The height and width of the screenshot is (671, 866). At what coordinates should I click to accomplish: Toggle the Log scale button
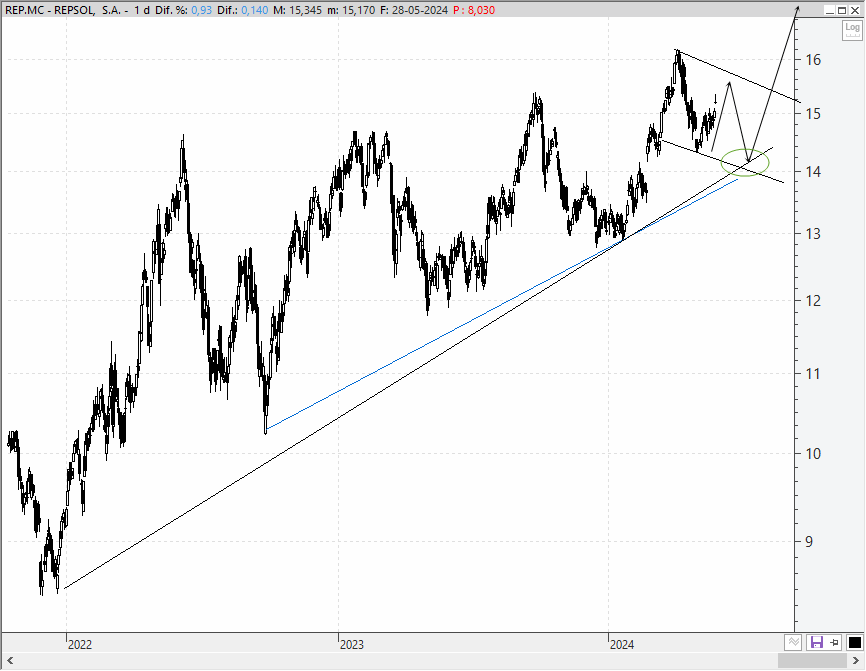click(x=852, y=29)
